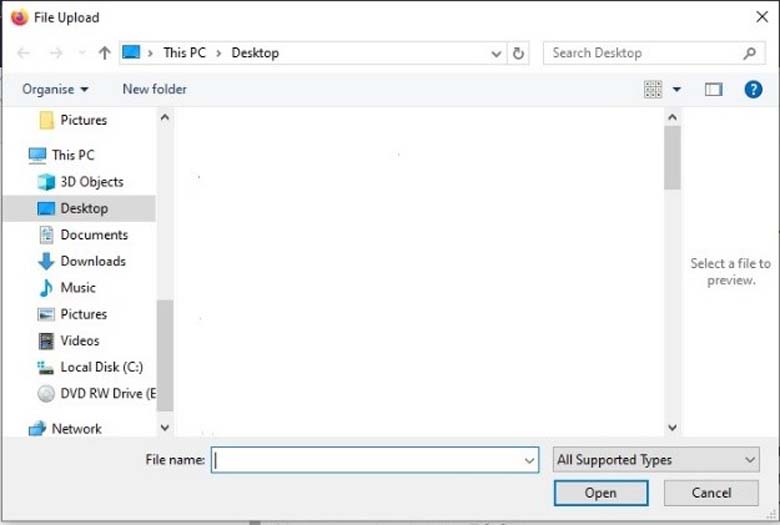Click the search magnifier icon
This screenshot has width=780, height=525.
(749, 53)
